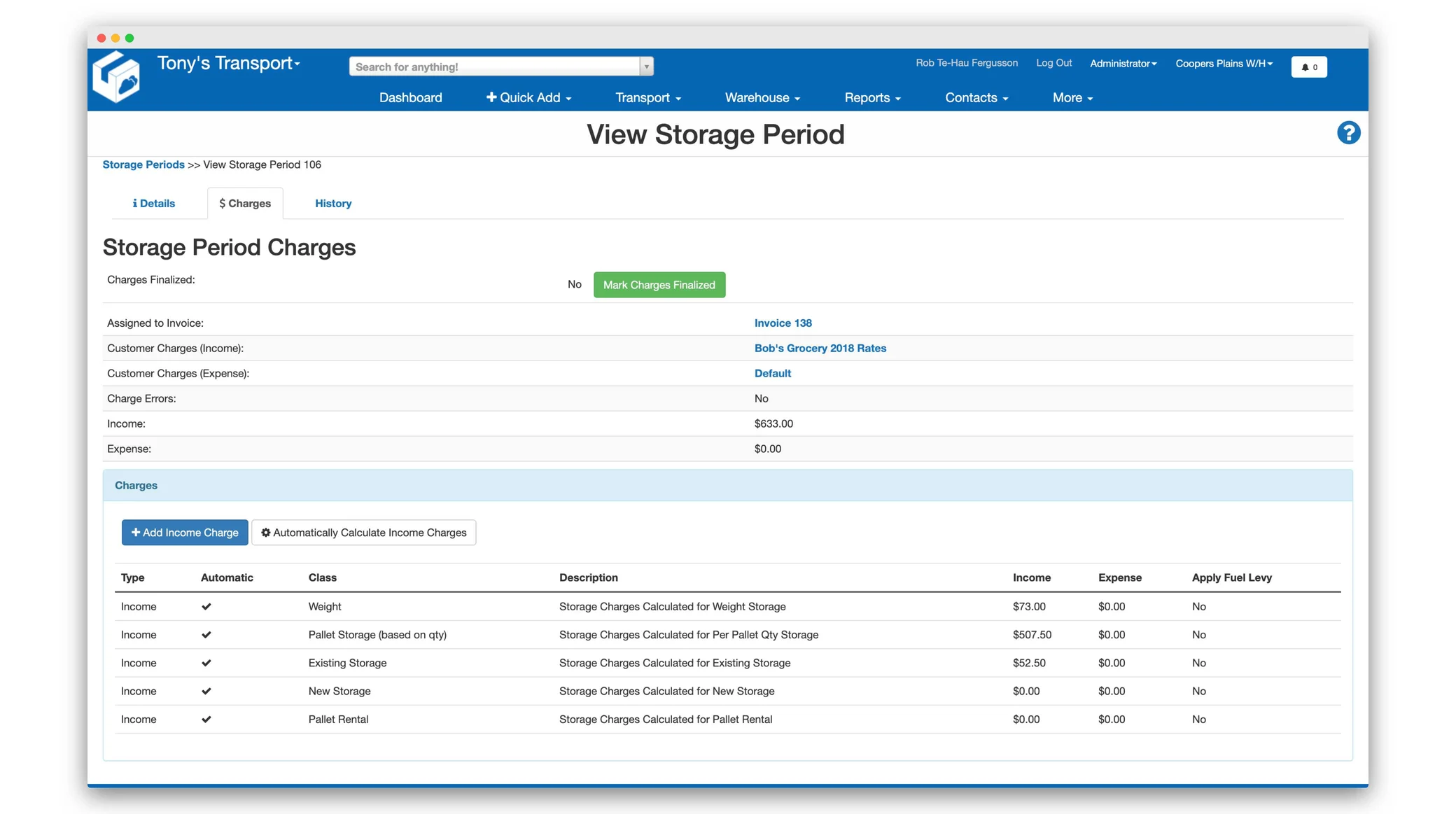This screenshot has width=1456, height=814.
Task: Click the gear icon on Automatically Calculate Income Charges
Action: (265, 533)
